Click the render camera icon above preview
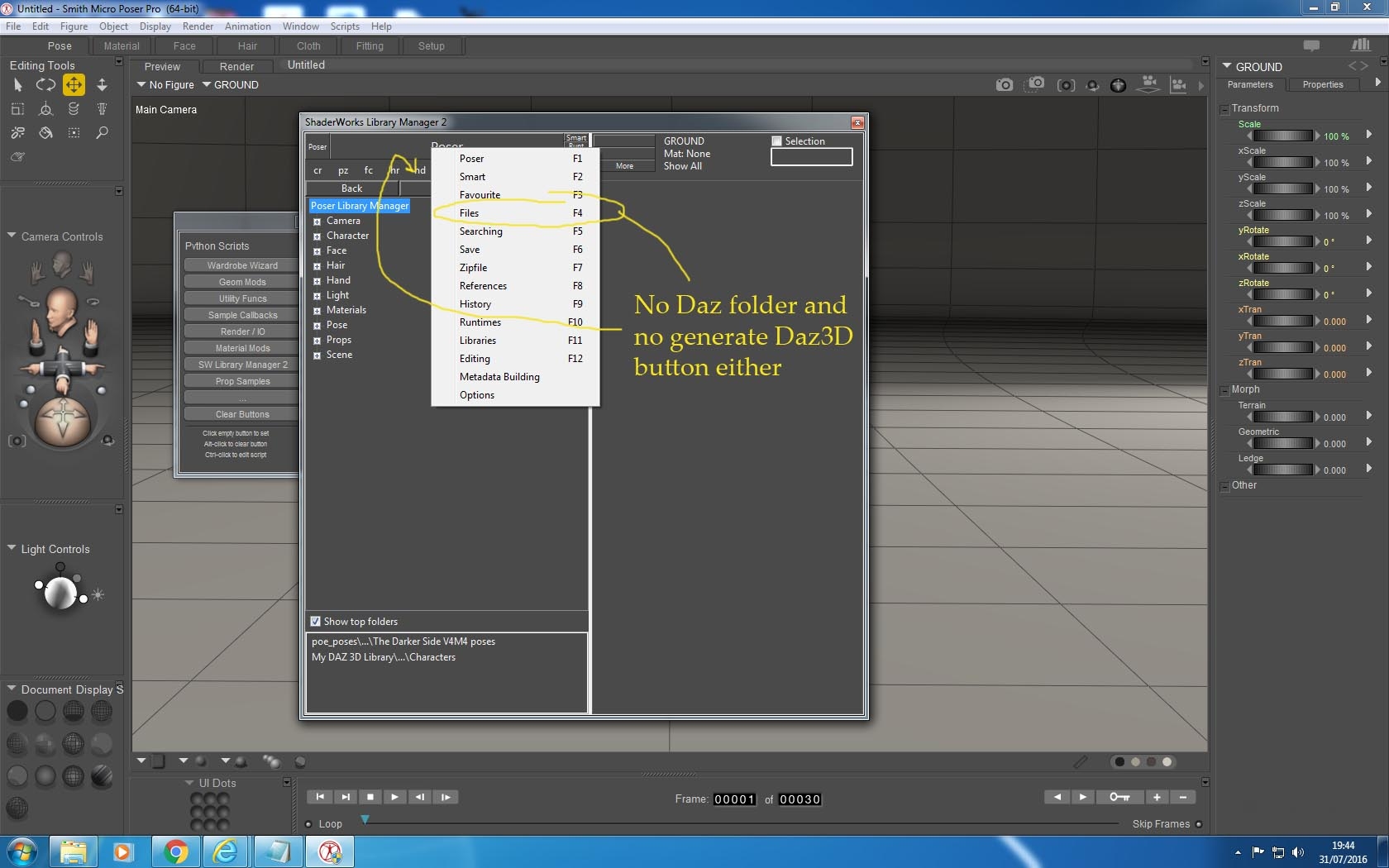The width and height of the screenshot is (1389, 868). tap(1004, 84)
